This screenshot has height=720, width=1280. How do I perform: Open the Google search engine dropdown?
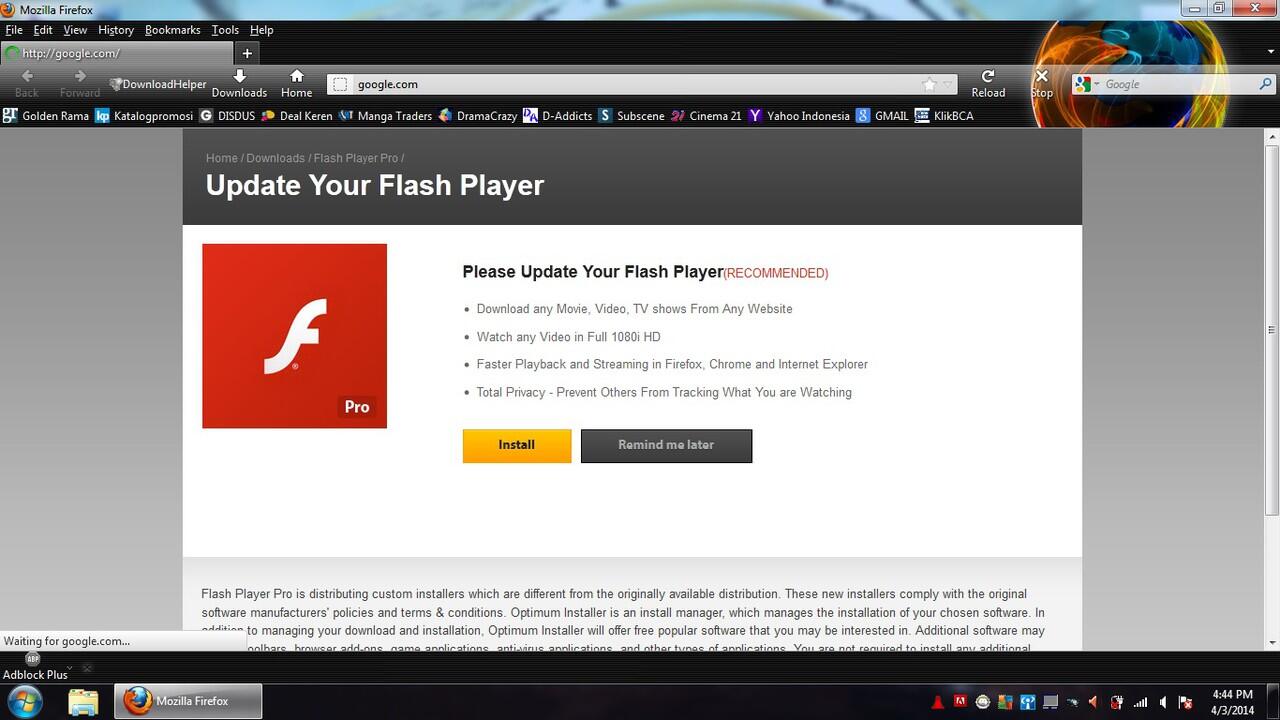pos(1086,84)
